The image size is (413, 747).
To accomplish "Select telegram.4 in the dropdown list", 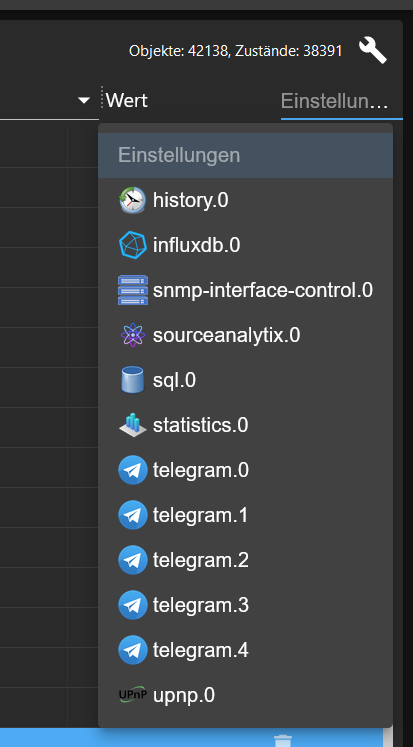I will pyautogui.click(x=245, y=650).
